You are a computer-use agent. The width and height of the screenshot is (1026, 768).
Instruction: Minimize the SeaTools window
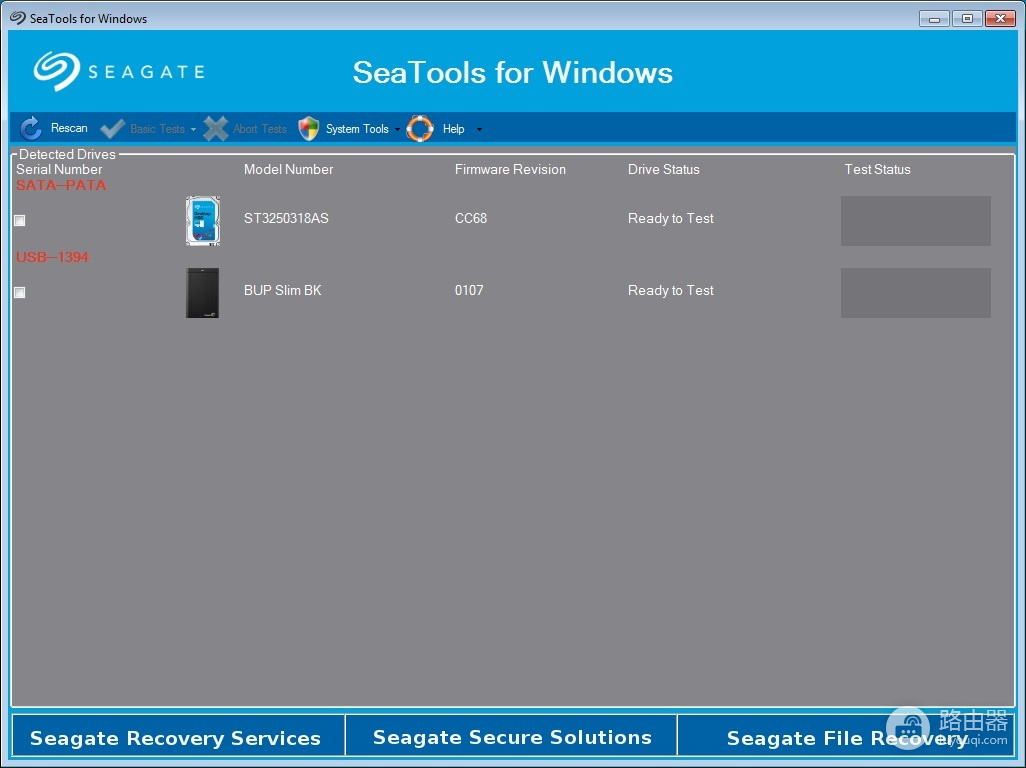tap(934, 18)
